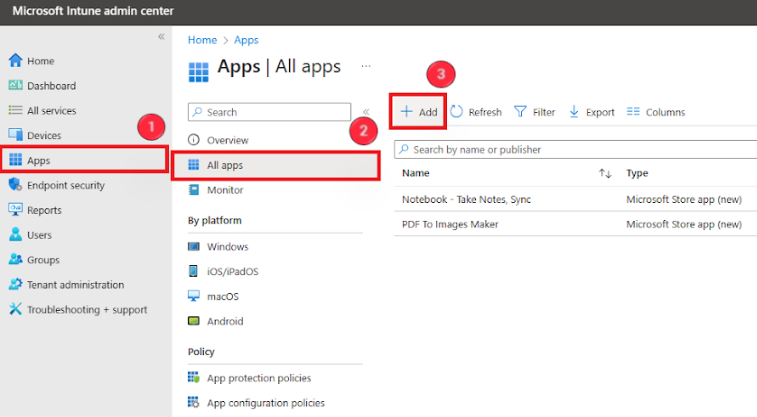
Task: Open Groups in the sidebar
Action: [42, 260]
